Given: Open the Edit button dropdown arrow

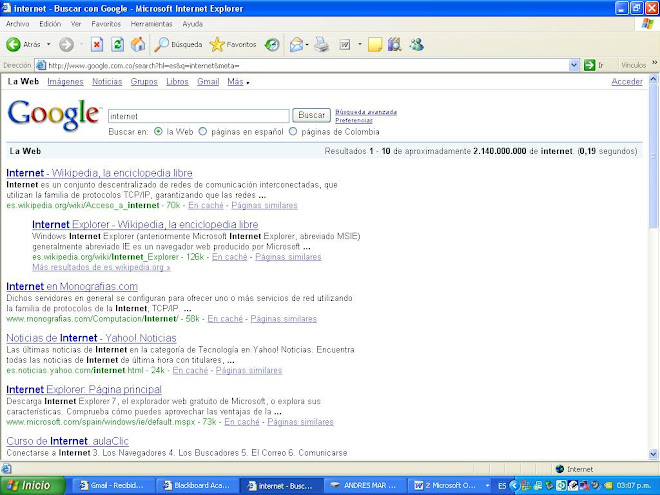Looking at the screenshot, I should pyautogui.click(x=359, y=44).
